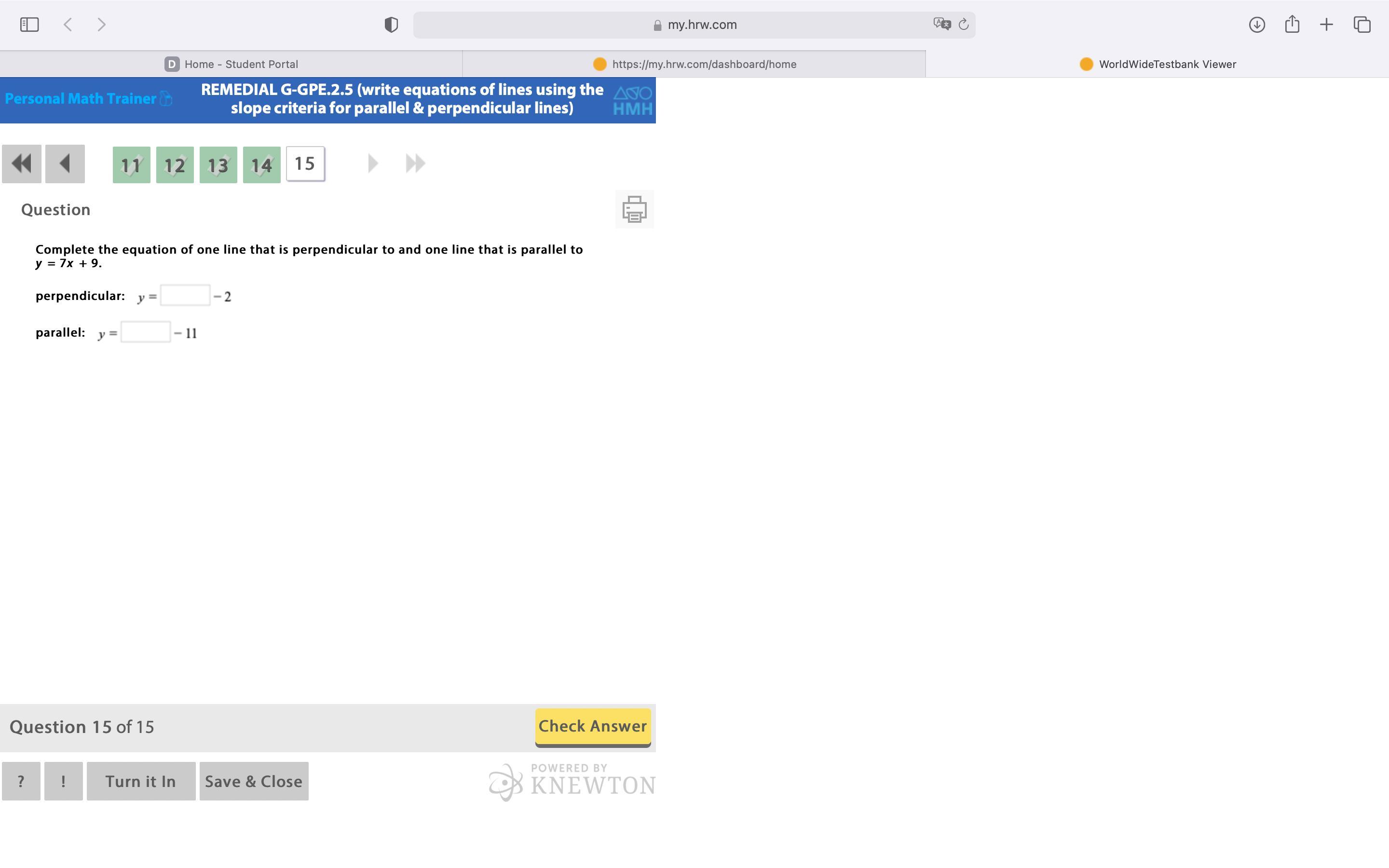Click the Turn it In button
Viewport: 1389px width, 868px height.
coord(141,781)
